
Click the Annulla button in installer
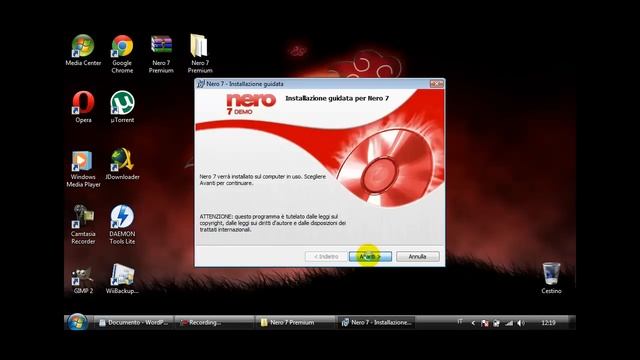(x=418, y=256)
